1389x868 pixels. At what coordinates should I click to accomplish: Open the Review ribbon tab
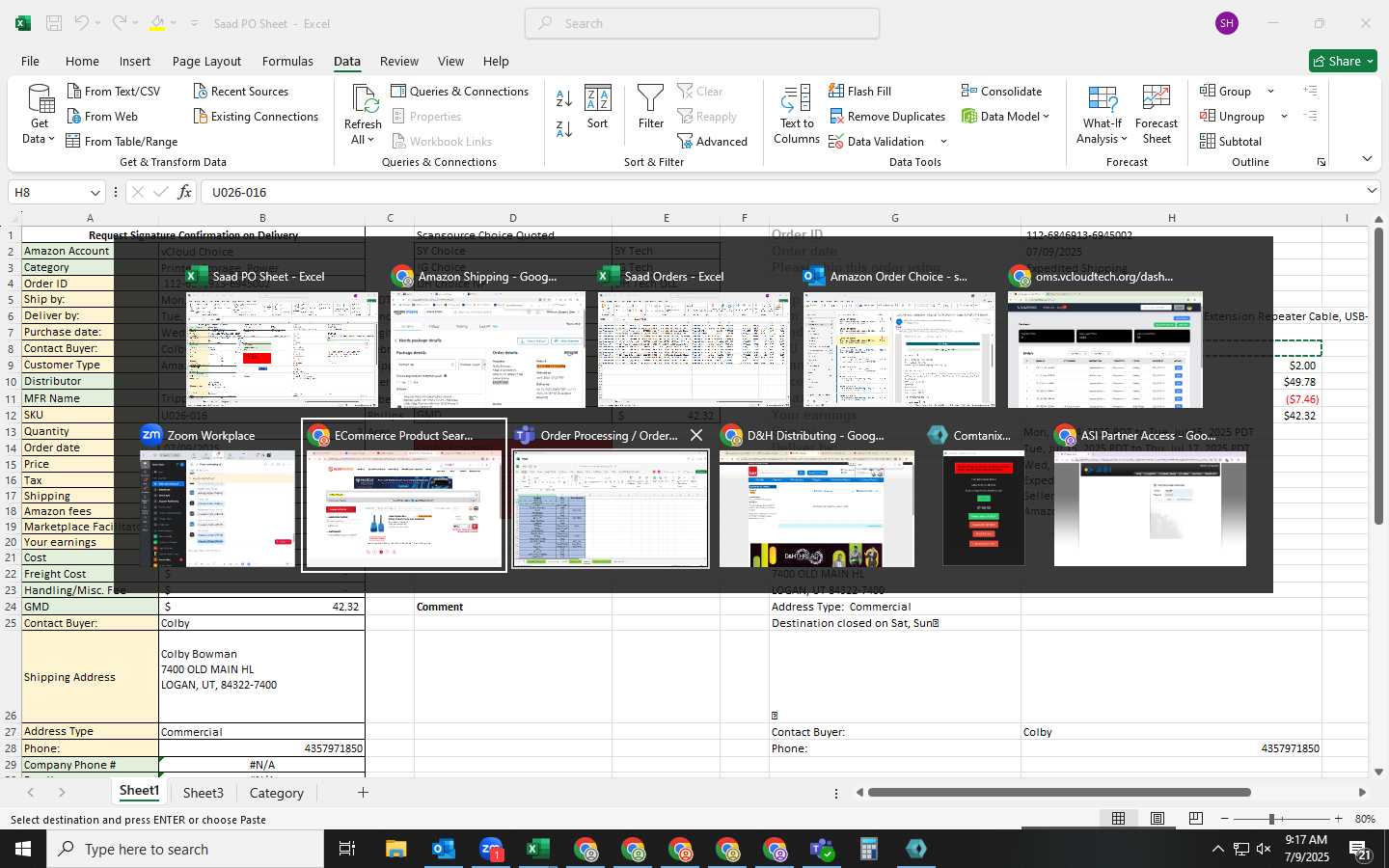(399, 61)
